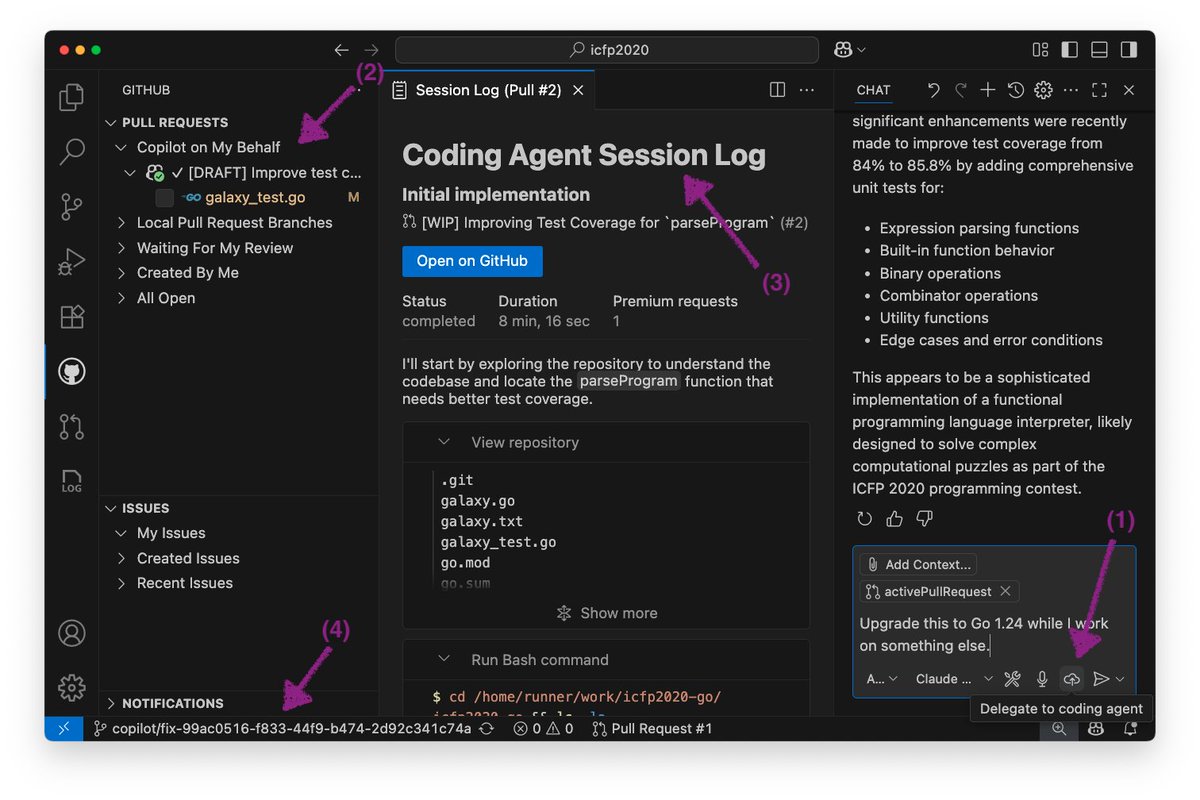Select the GitHub view in activity bar
Viewport: 1200px width, 800px height.
click(x=71, y=372)
